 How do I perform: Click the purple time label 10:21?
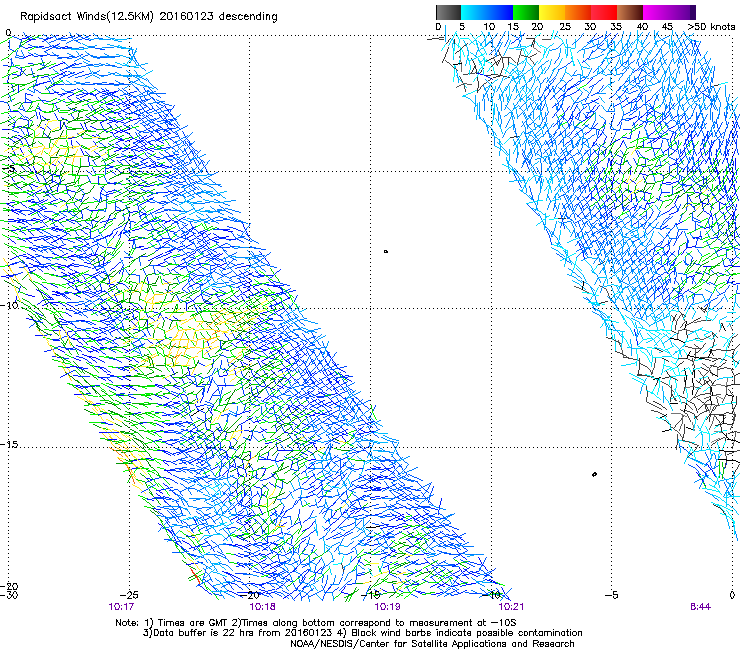point(511,607)
